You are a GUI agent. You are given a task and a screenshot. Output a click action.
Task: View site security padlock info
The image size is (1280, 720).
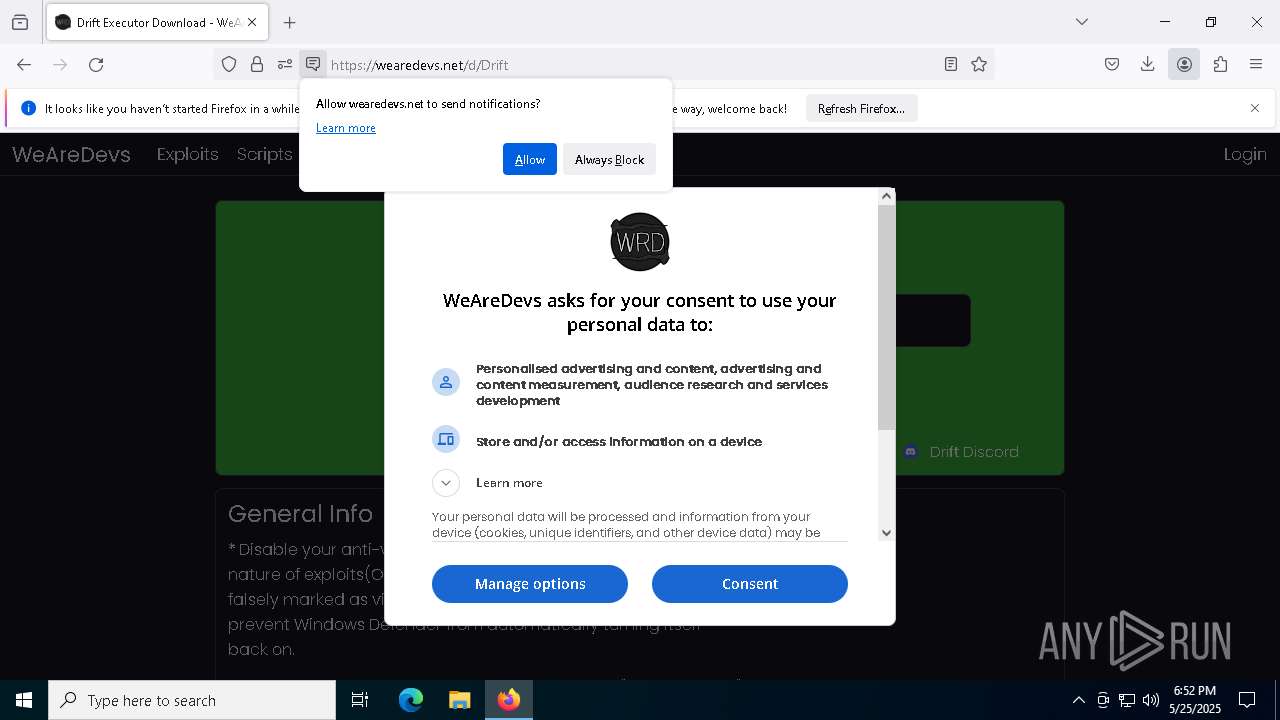257,65
